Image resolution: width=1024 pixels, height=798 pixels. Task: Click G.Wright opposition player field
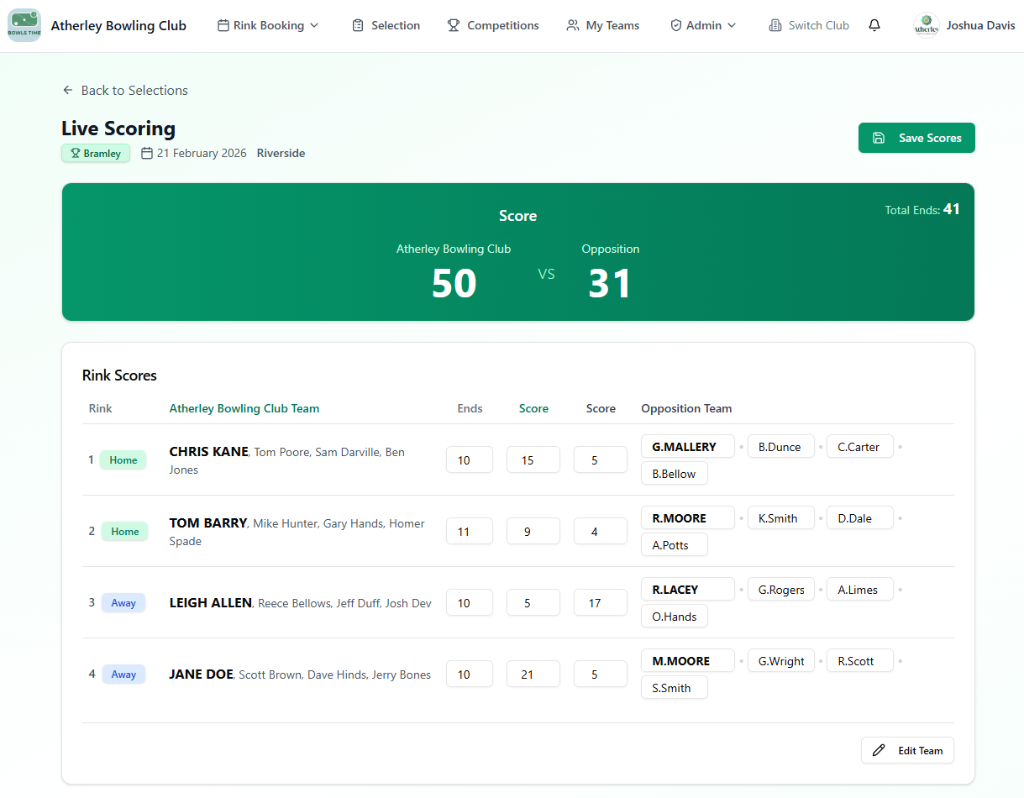[781, 661]
